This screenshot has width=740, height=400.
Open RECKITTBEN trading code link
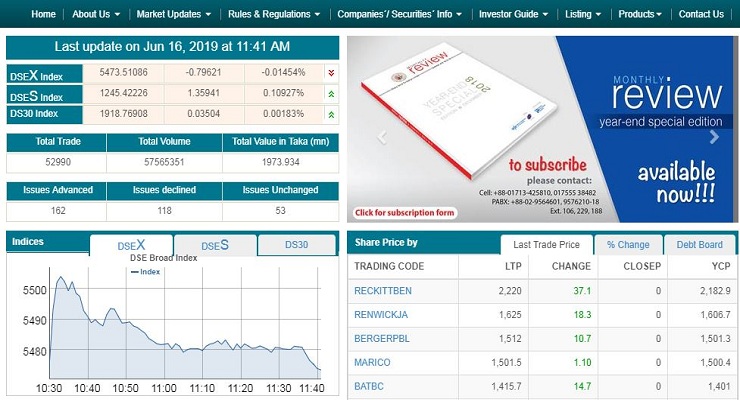[x=383, y=291]
